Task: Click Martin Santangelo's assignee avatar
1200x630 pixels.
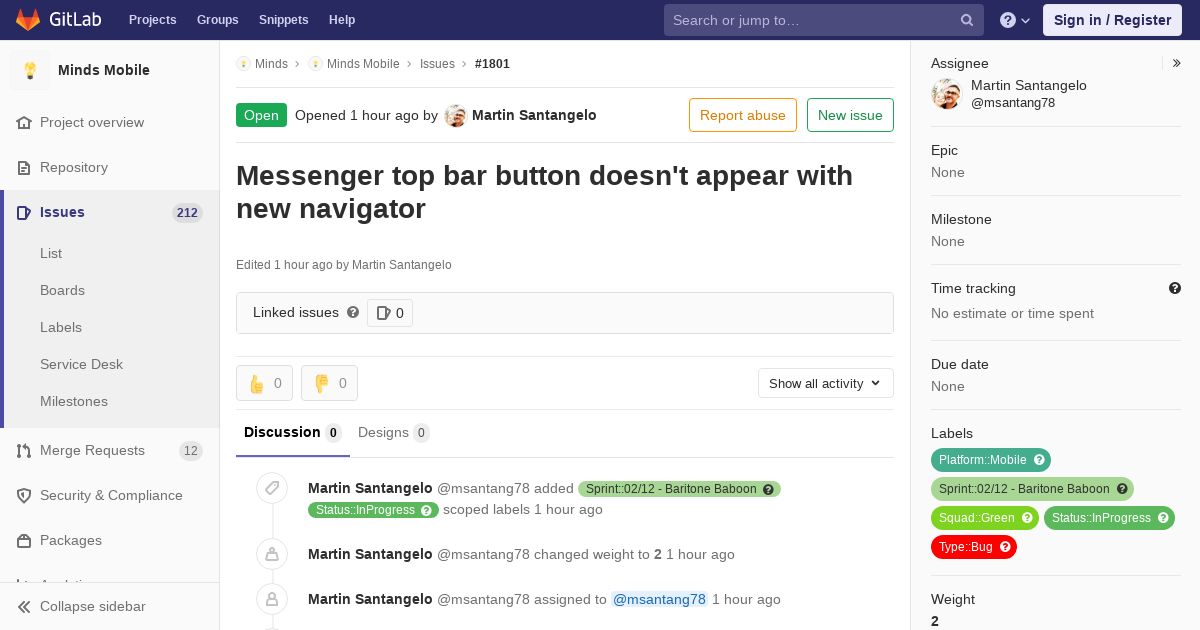Action: [x=946, y=94]
